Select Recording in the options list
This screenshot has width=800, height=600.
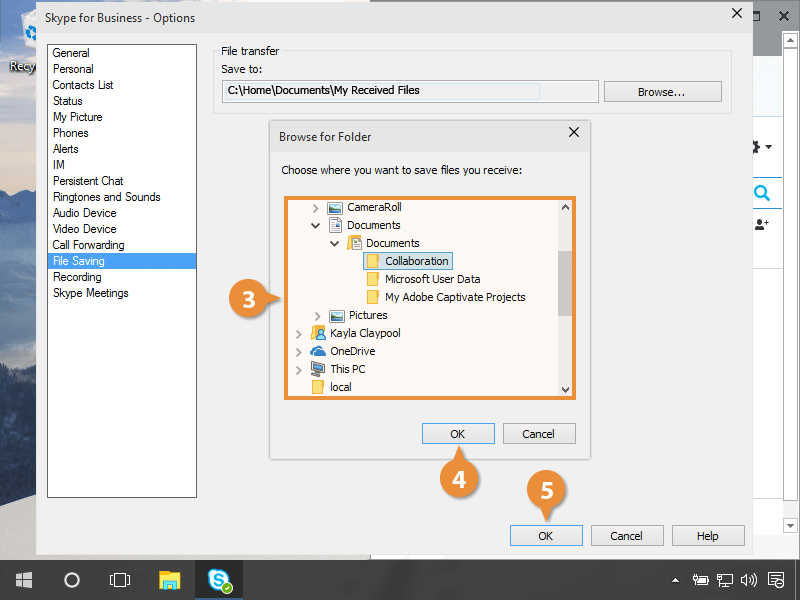coord(77,277)
